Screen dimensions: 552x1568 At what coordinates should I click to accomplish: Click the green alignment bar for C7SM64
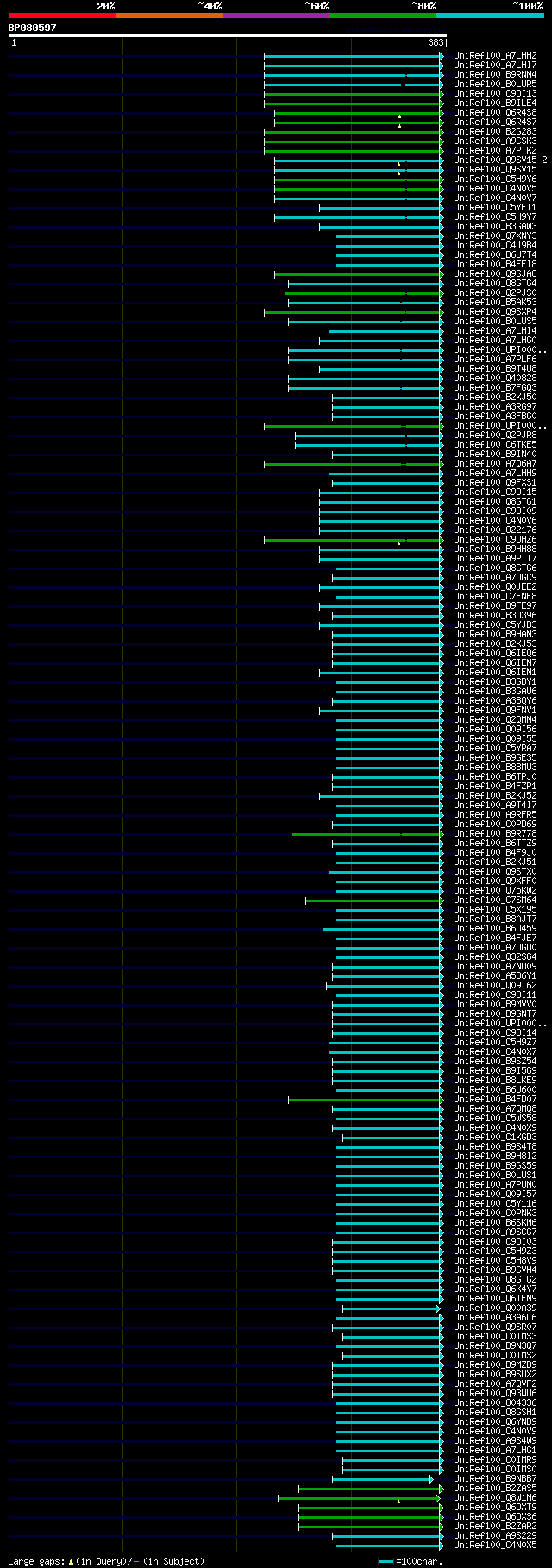[x=375, y=900]
